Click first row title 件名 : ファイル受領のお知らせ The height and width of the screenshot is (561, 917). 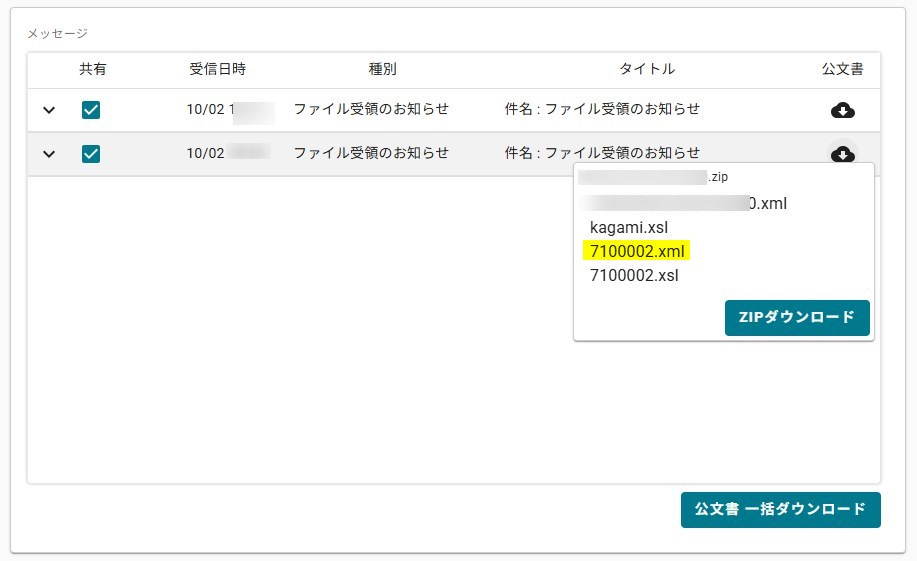pyautogui.click(x=602, y=109)
